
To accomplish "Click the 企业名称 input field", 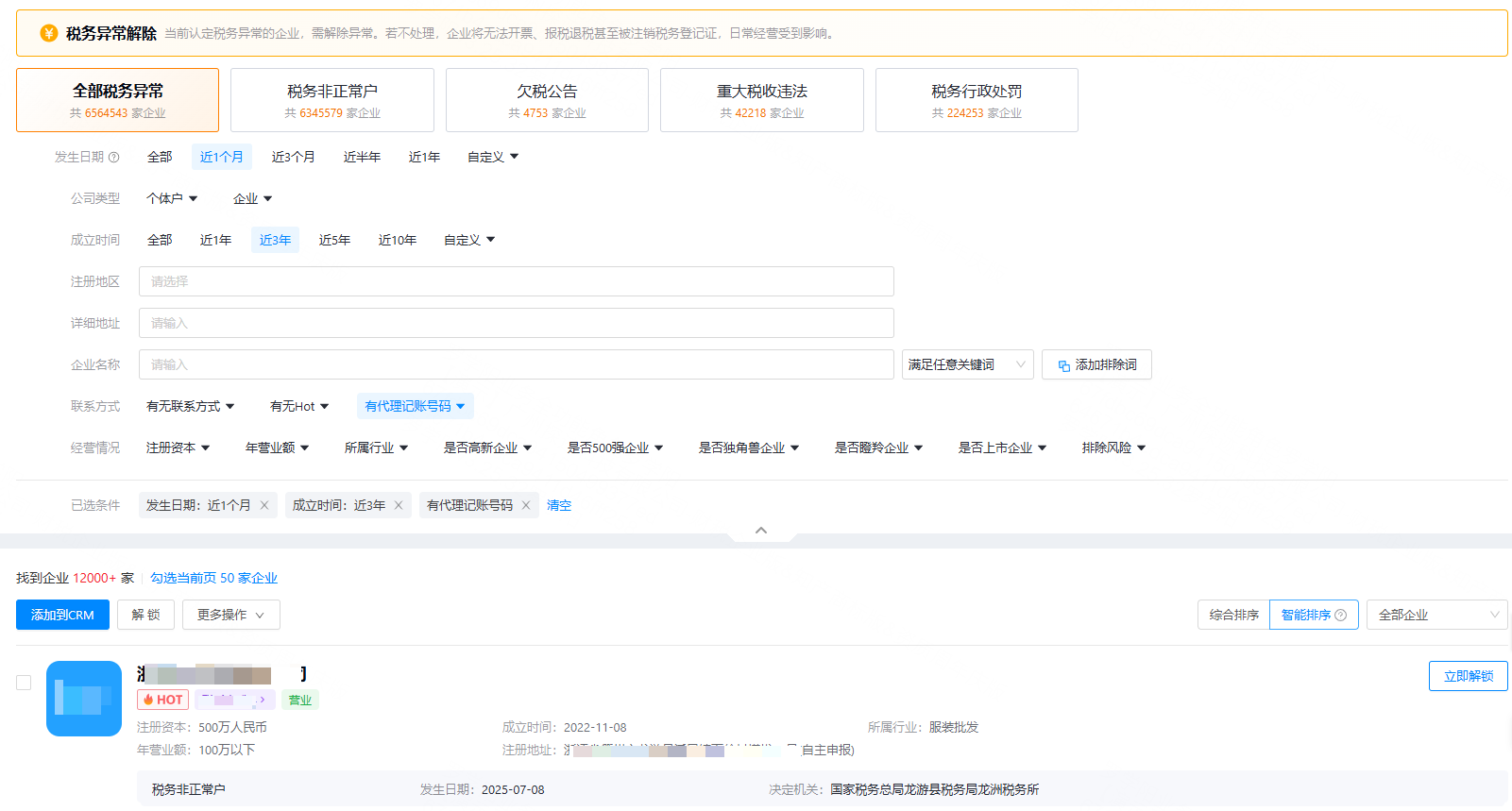I will coord(516,365).
